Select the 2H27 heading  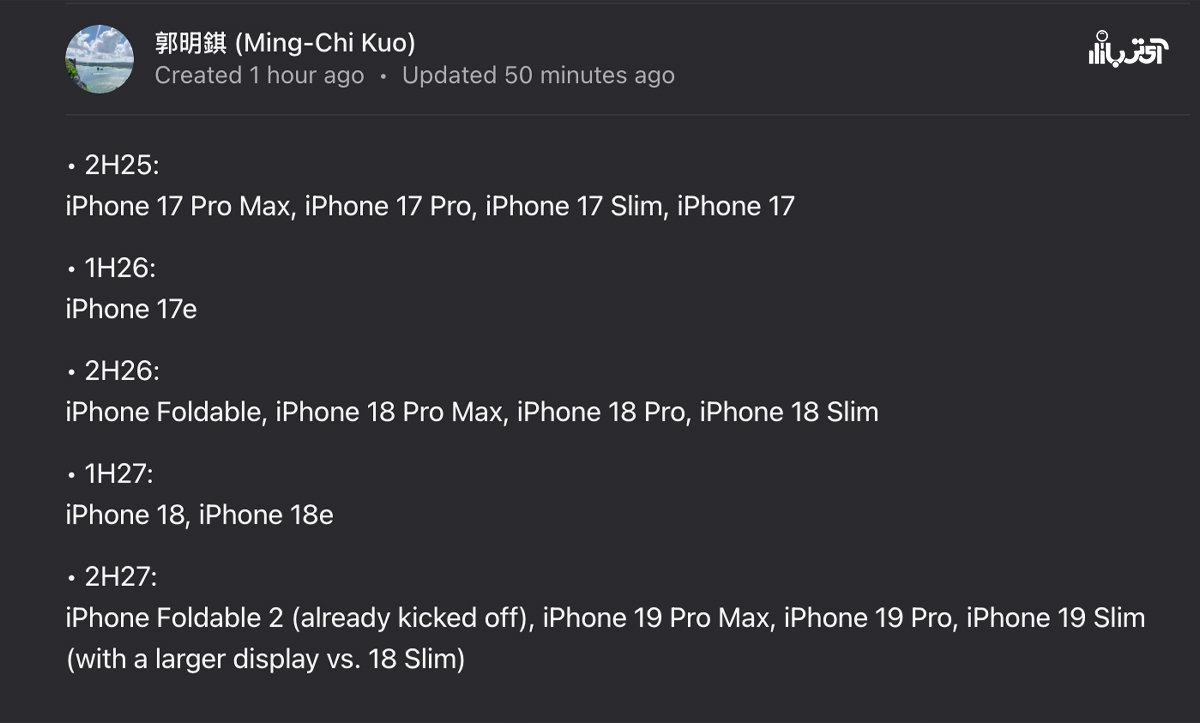coord(120,577)
